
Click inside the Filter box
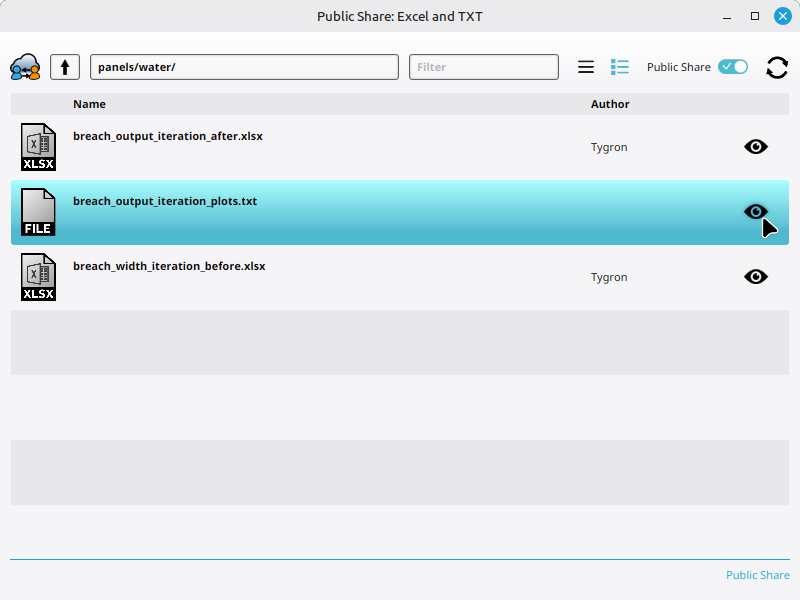coord(483,66)
